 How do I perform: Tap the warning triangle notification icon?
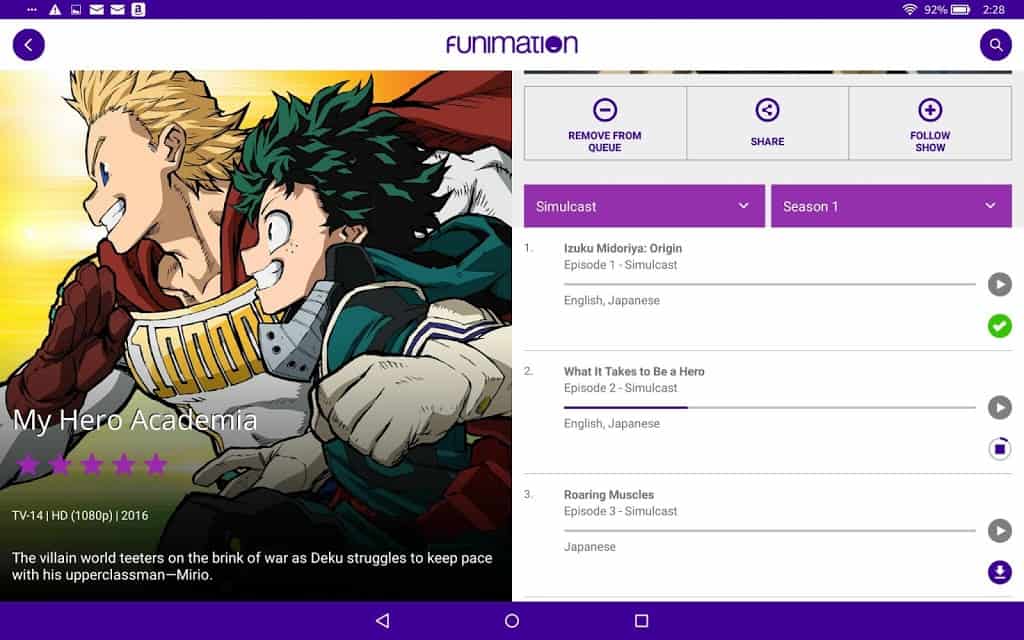55,9
